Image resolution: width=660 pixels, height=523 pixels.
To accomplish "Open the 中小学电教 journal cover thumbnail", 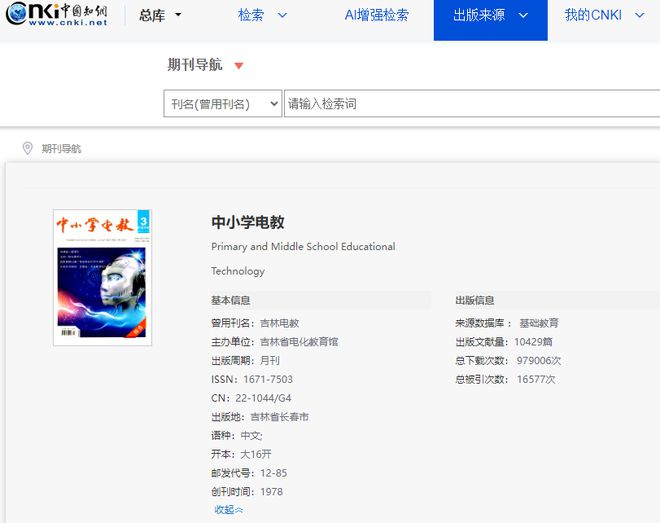I will [x=102, y=277].
